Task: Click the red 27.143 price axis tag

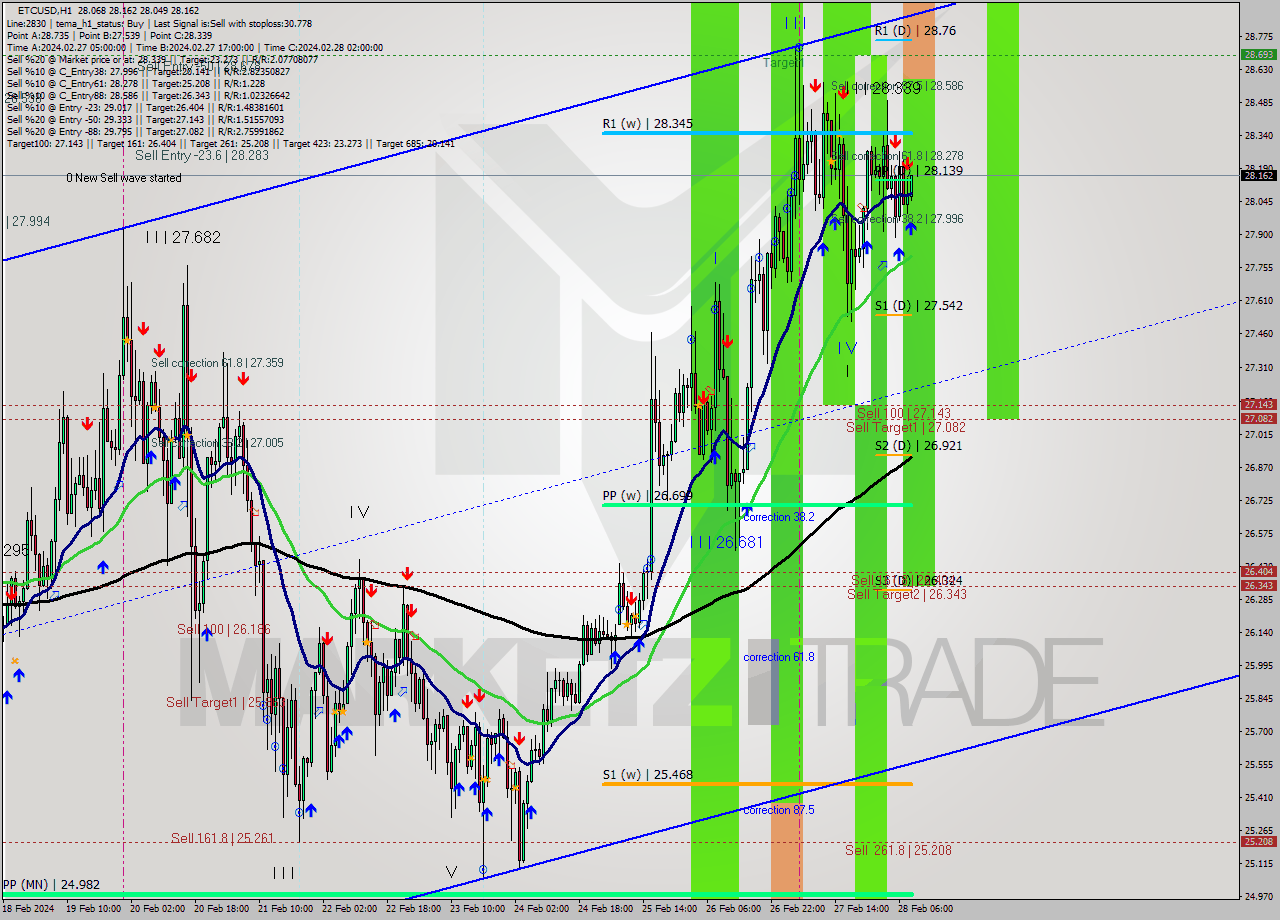Action: click(x=1258, y=405)
